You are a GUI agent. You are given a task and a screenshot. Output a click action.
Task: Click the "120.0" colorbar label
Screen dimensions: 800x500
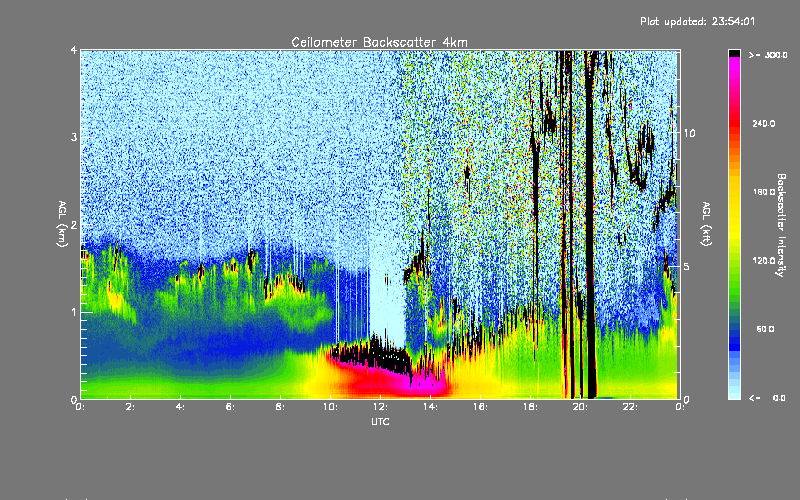(764, 261)
